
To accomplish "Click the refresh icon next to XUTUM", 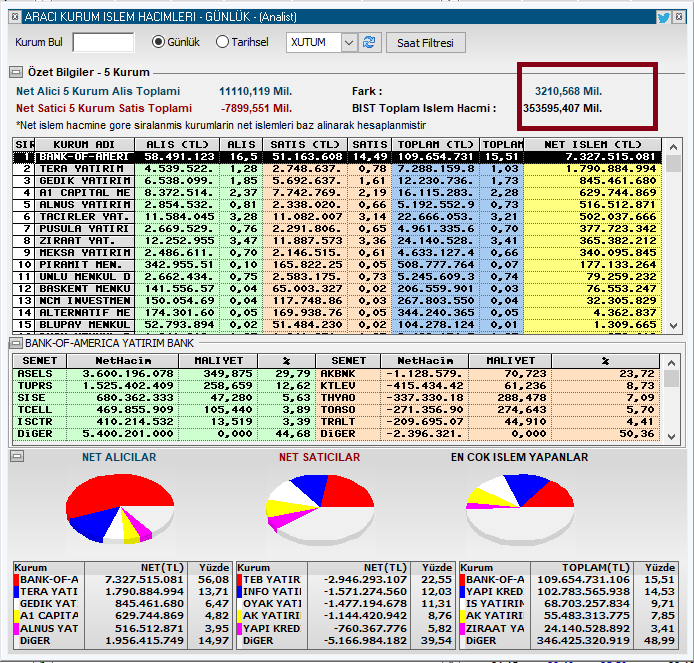I will (x=369, y=42).
